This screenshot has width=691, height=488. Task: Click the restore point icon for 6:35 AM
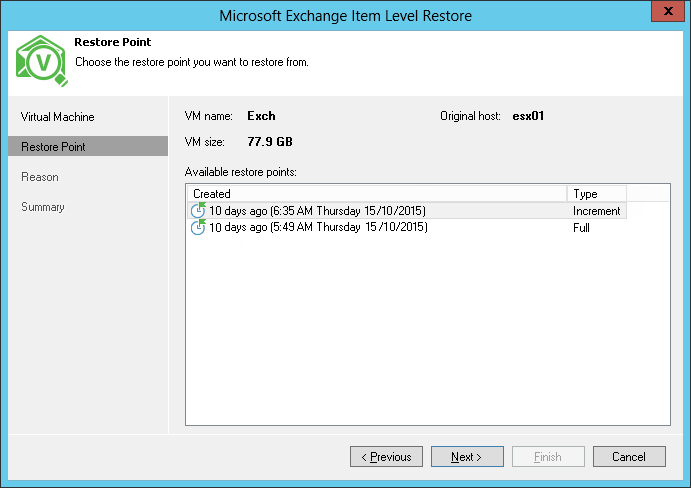tap(198, 210)
